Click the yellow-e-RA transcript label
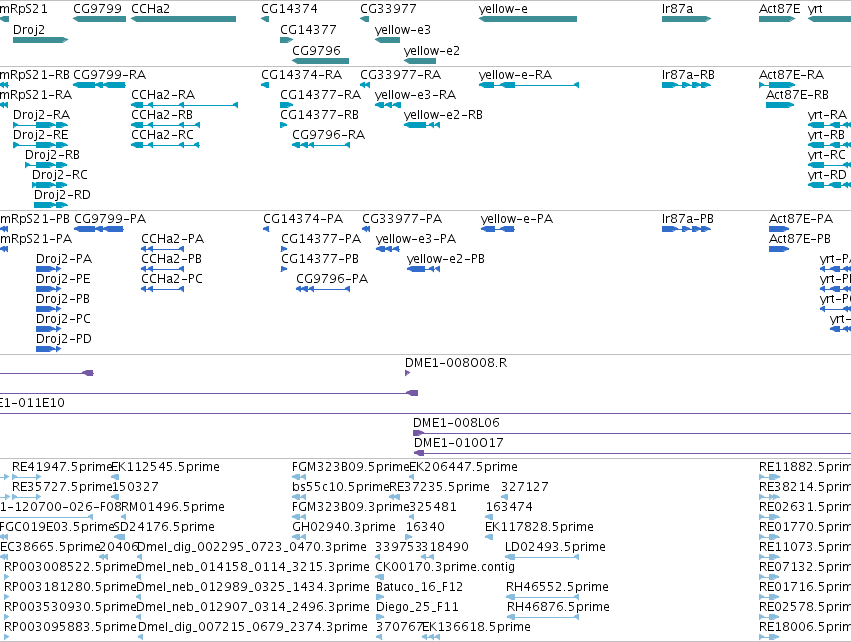This screenshot has height=642, width=851. [516, 74]
